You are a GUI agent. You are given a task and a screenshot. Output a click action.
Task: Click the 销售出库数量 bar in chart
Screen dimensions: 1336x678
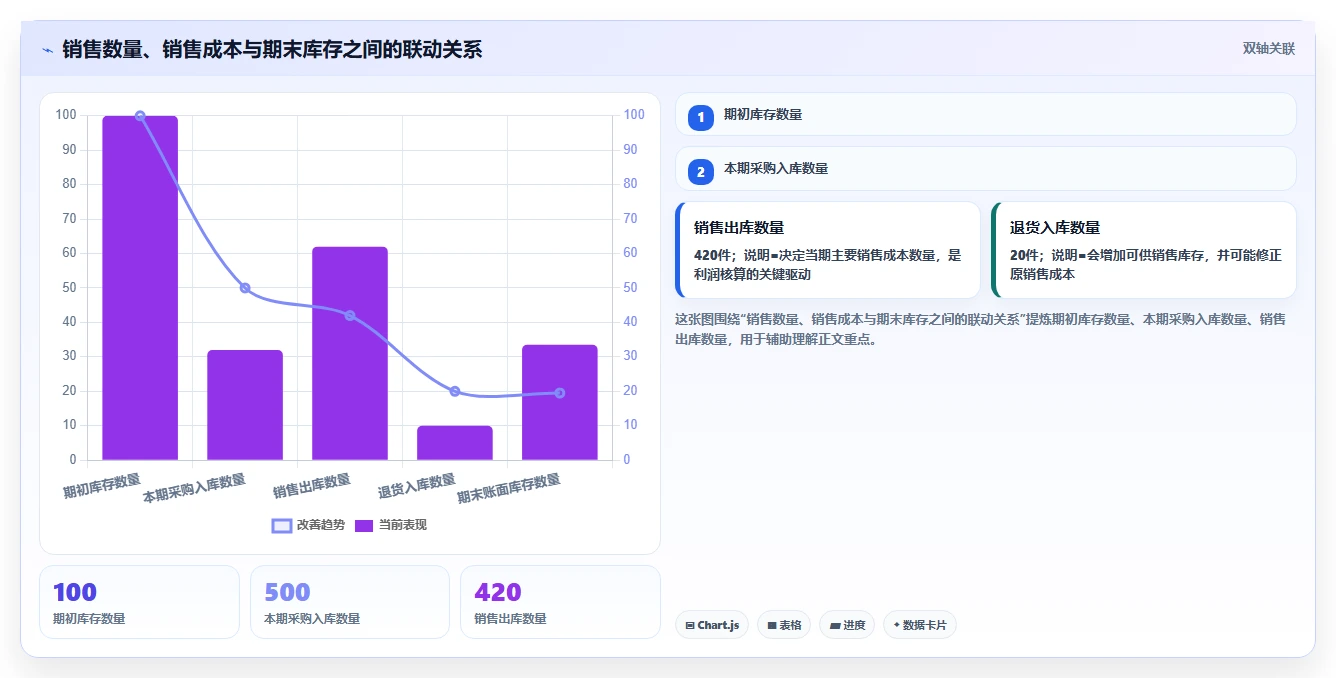click(350, 353)
